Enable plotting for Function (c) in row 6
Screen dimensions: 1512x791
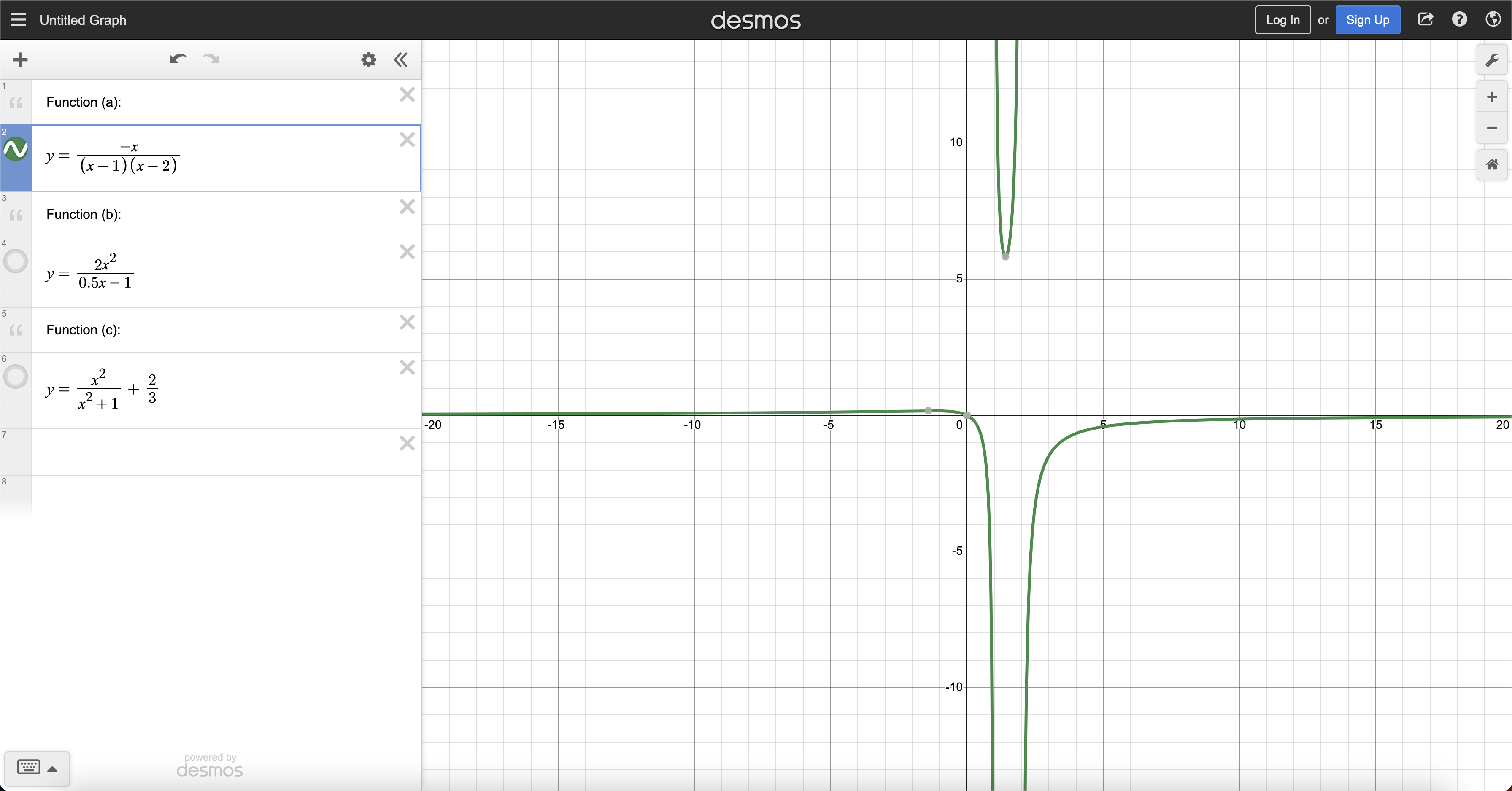16,377
